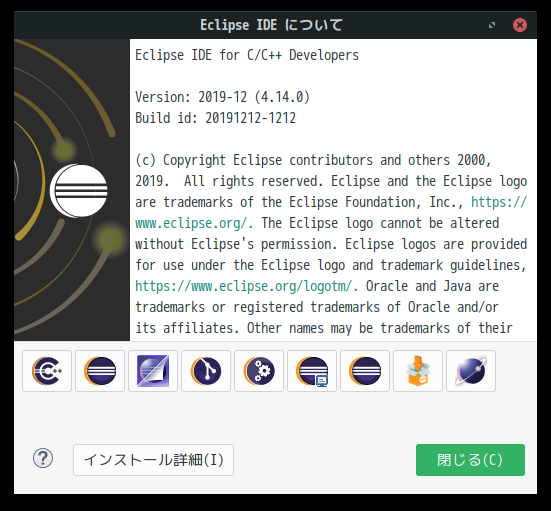551x511 pixels.
Task: Open the www.eclipse.org/ link
Action: [194, 223]
